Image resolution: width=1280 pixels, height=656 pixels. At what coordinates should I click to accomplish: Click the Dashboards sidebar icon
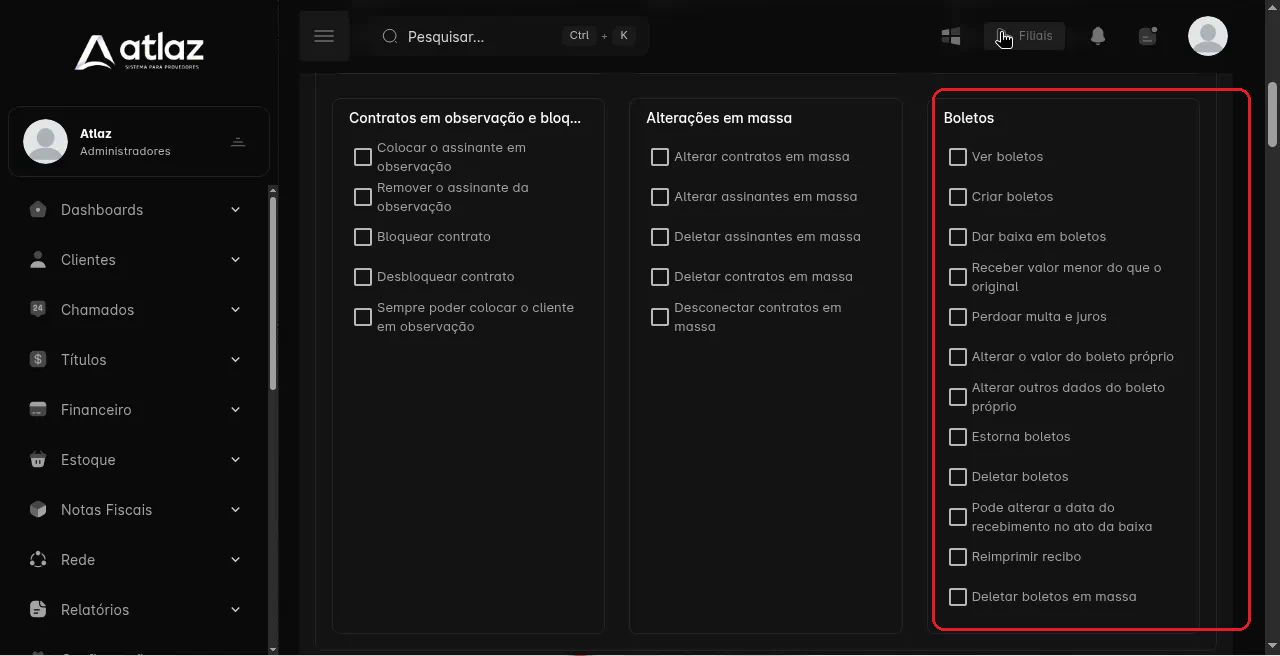tap(38, 209)
